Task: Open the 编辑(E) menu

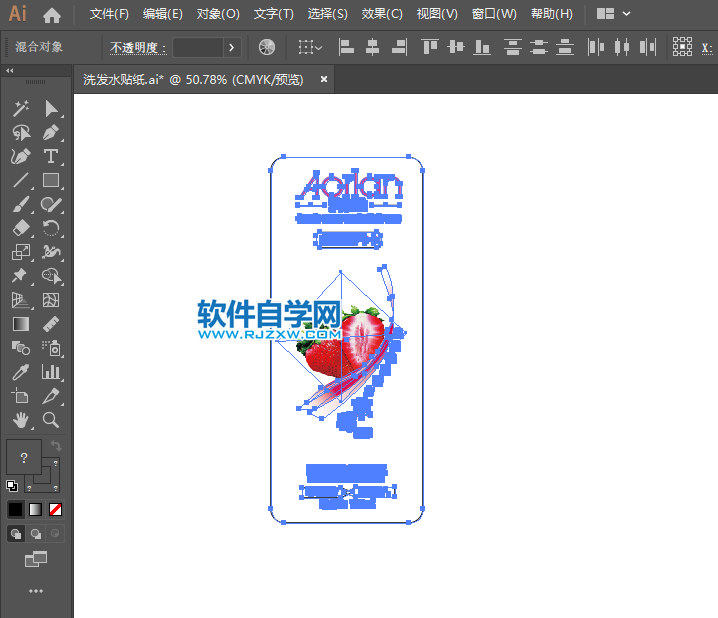Action: (163, 14)
